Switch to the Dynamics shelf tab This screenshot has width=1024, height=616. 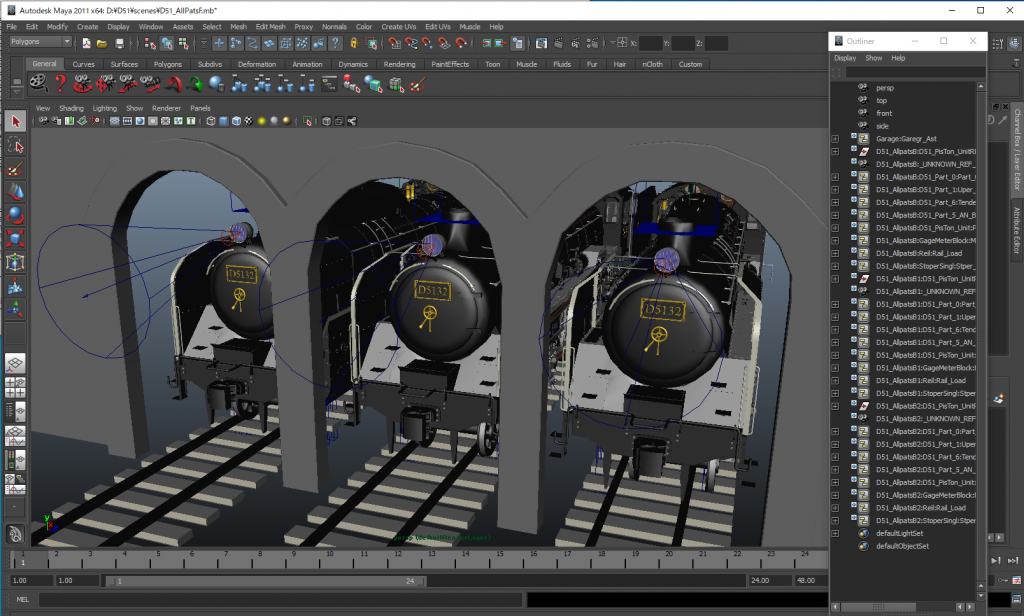click(353, 64)
